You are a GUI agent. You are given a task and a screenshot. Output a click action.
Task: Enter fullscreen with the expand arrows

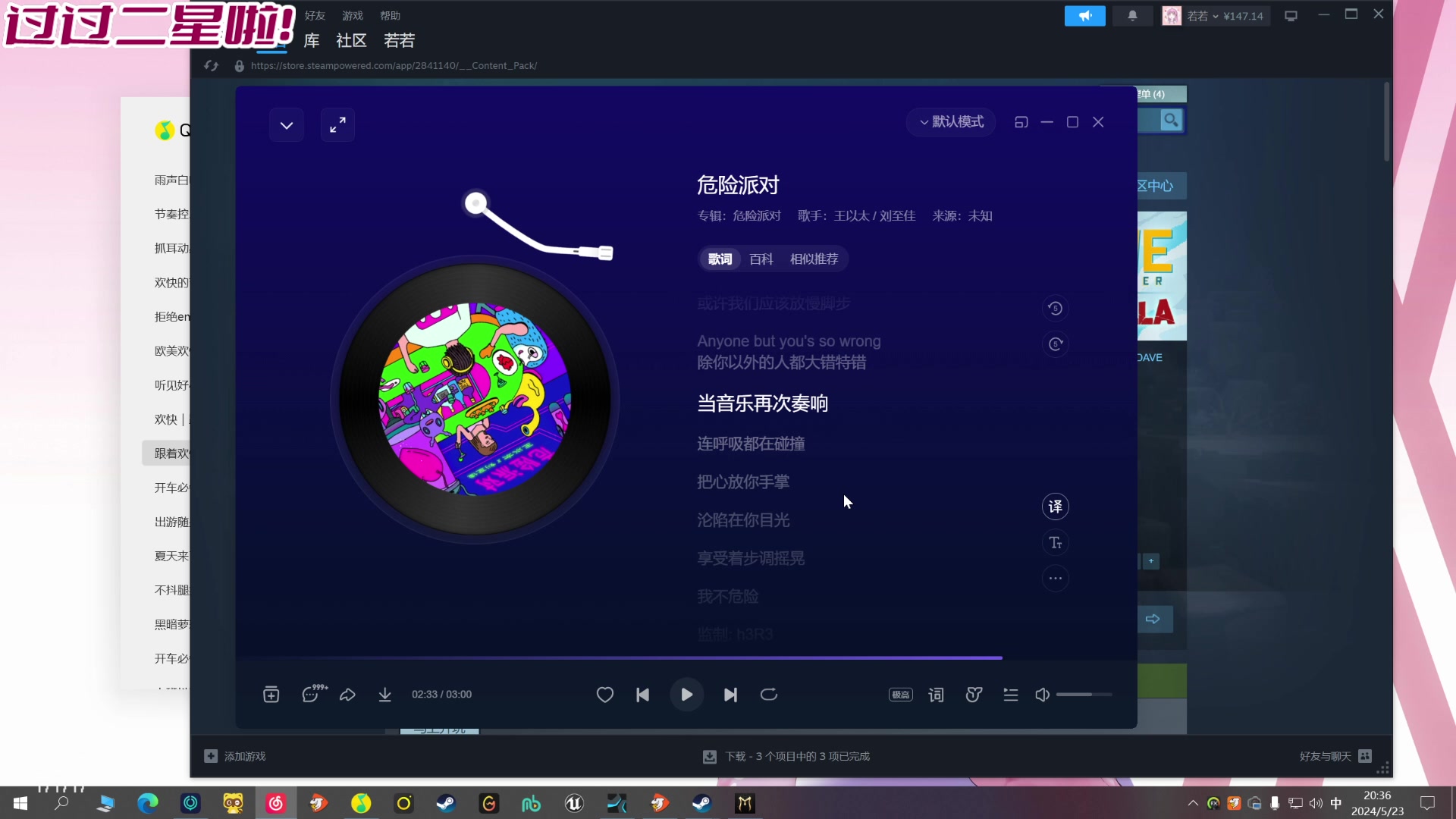338,124
